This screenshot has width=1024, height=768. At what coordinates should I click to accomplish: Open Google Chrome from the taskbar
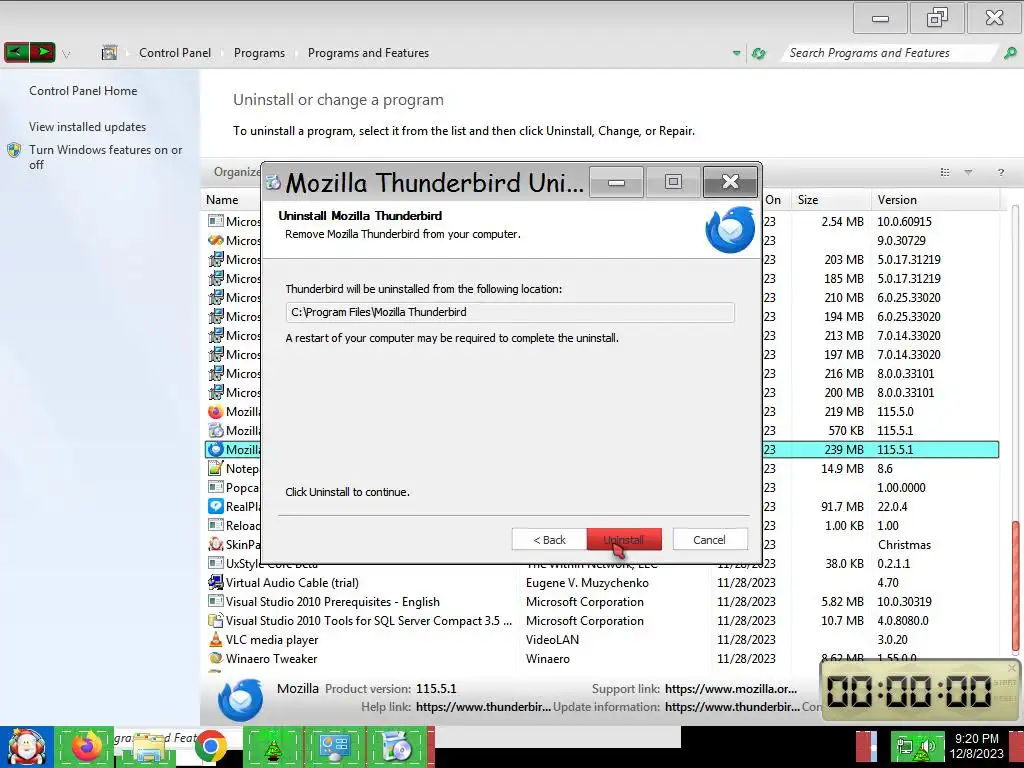tap(210, 747)
